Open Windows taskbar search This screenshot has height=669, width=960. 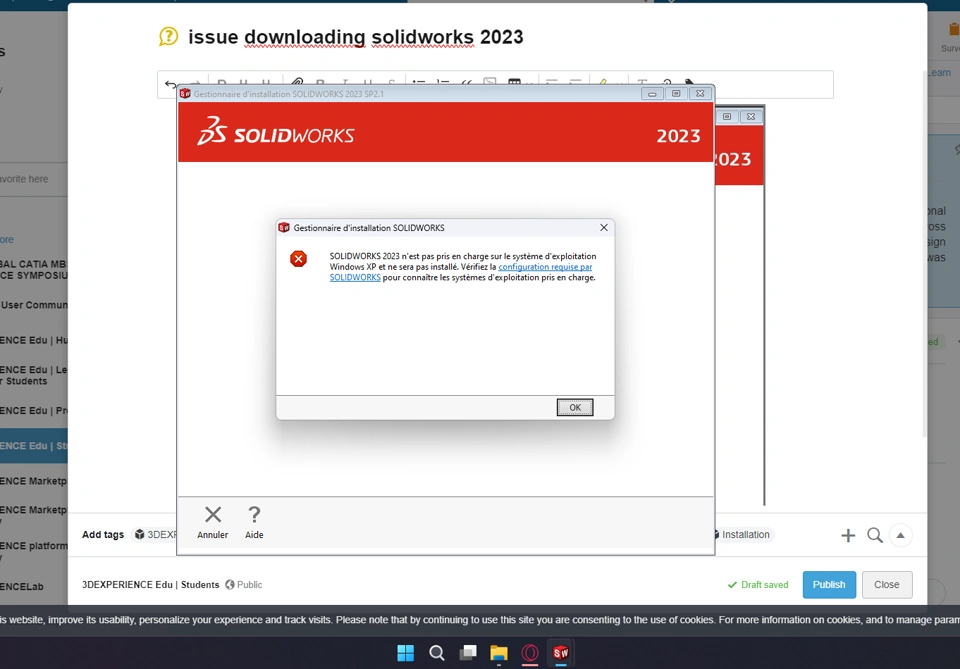[x=437, y=653]
